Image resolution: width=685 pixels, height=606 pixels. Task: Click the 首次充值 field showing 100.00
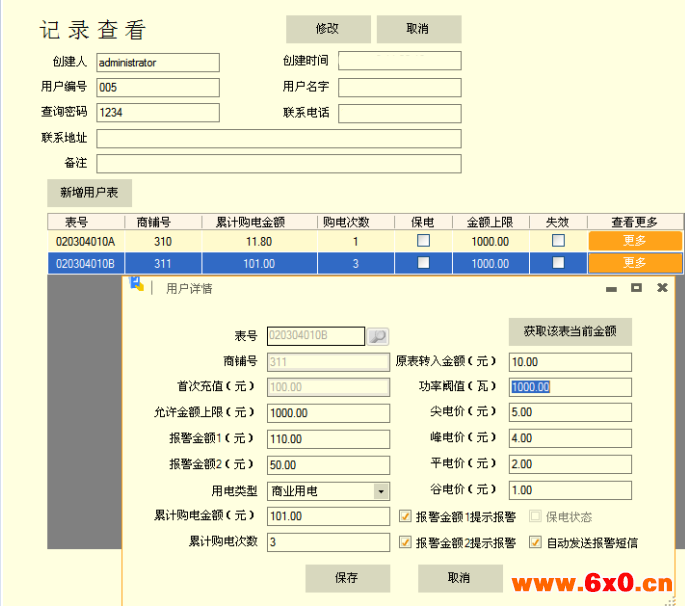pos(329,388)
